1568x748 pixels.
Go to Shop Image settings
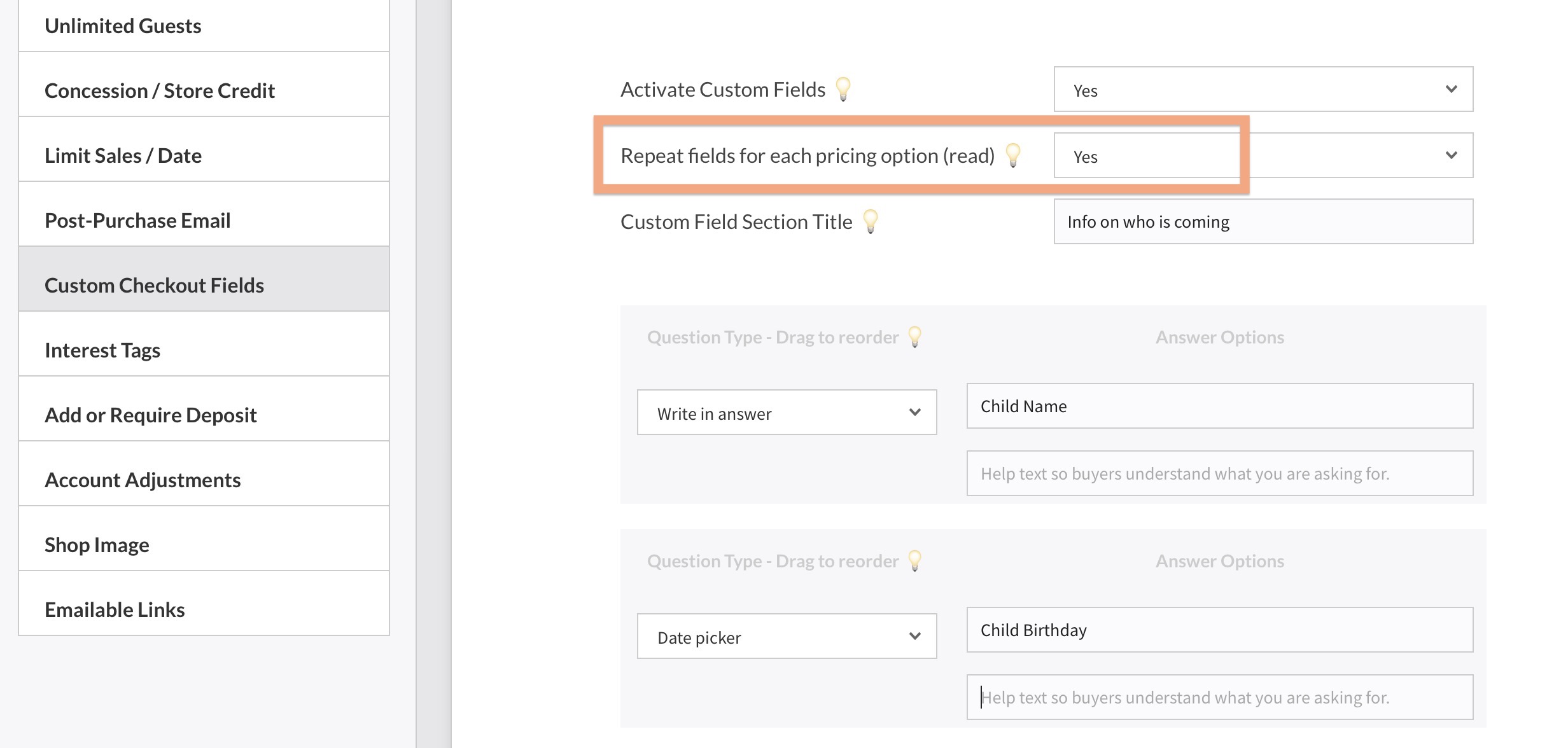coord(204,545)
